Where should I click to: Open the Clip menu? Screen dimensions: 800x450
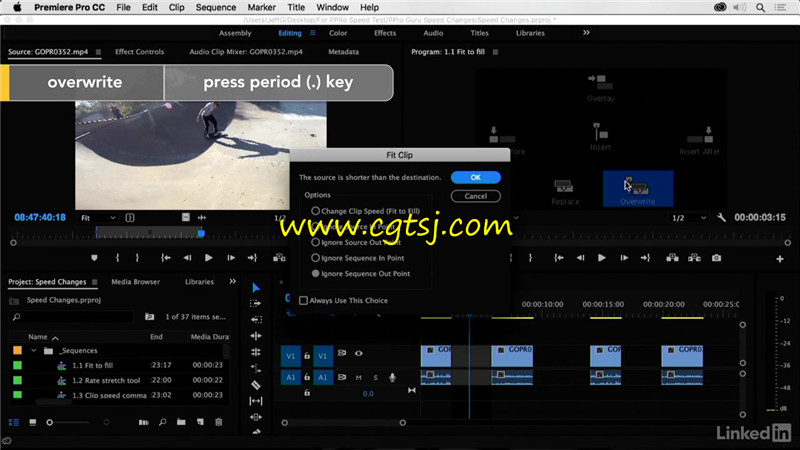pos(177,8)
